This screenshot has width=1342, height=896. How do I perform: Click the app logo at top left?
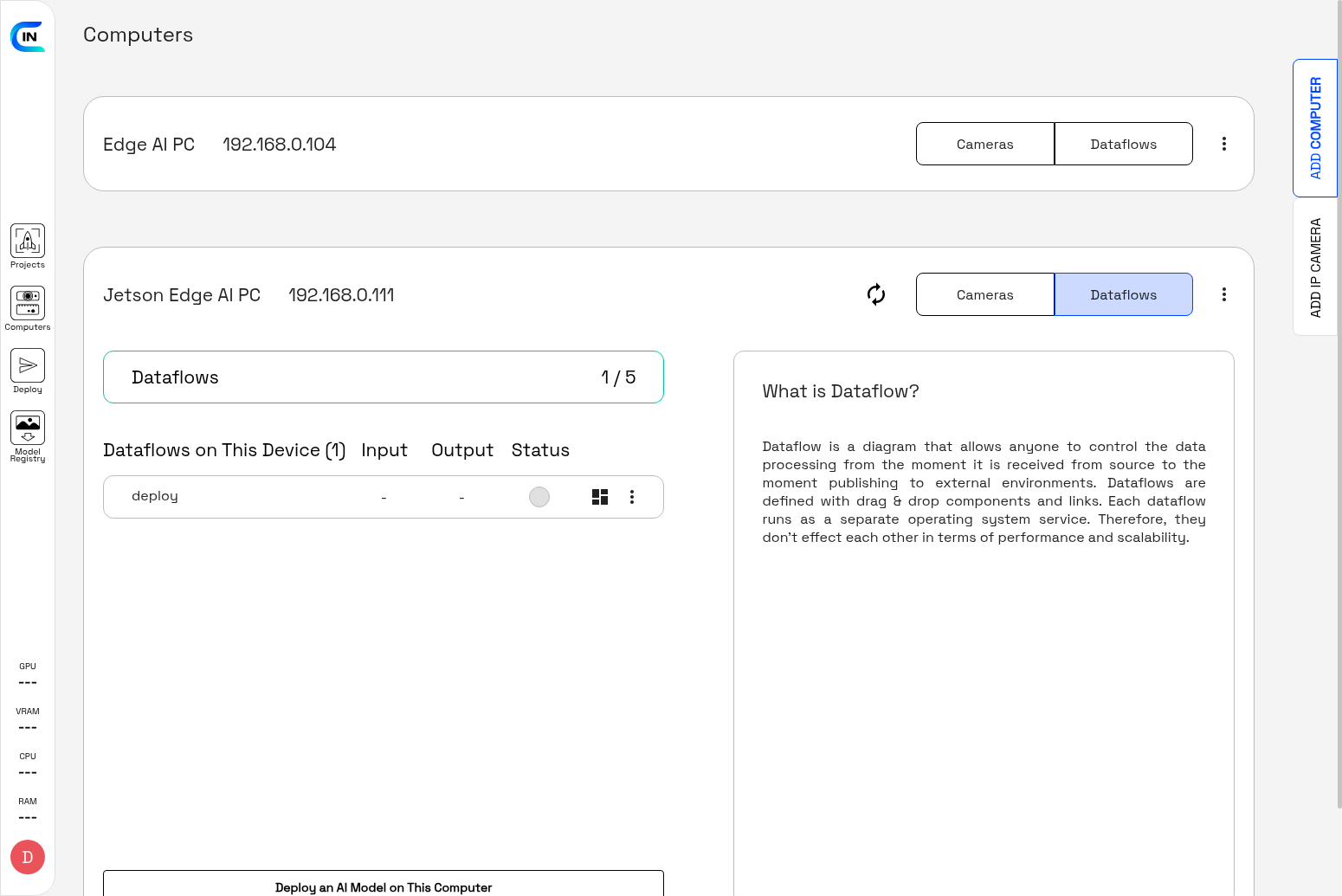tap(28, 36)
